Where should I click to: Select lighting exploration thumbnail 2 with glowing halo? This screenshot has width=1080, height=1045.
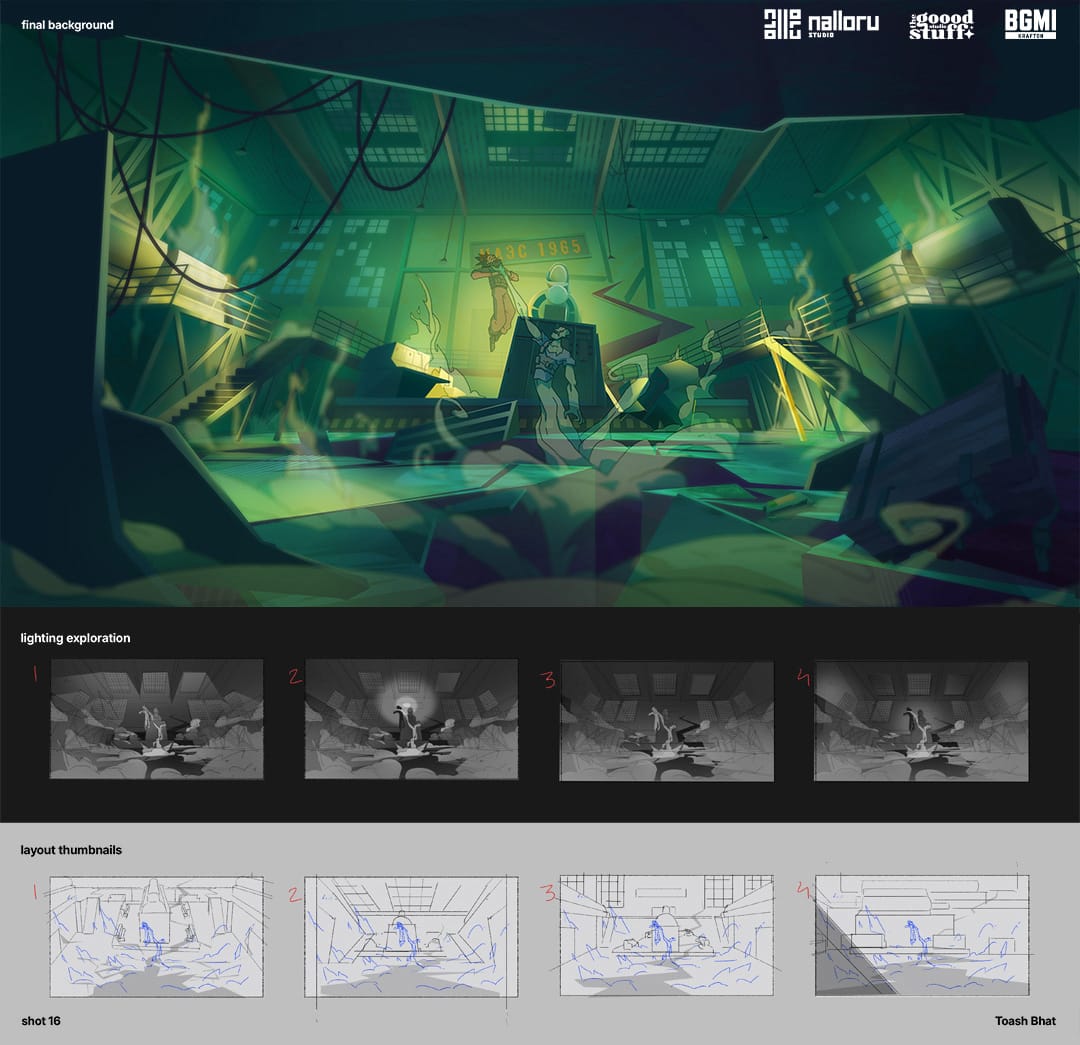411,719
